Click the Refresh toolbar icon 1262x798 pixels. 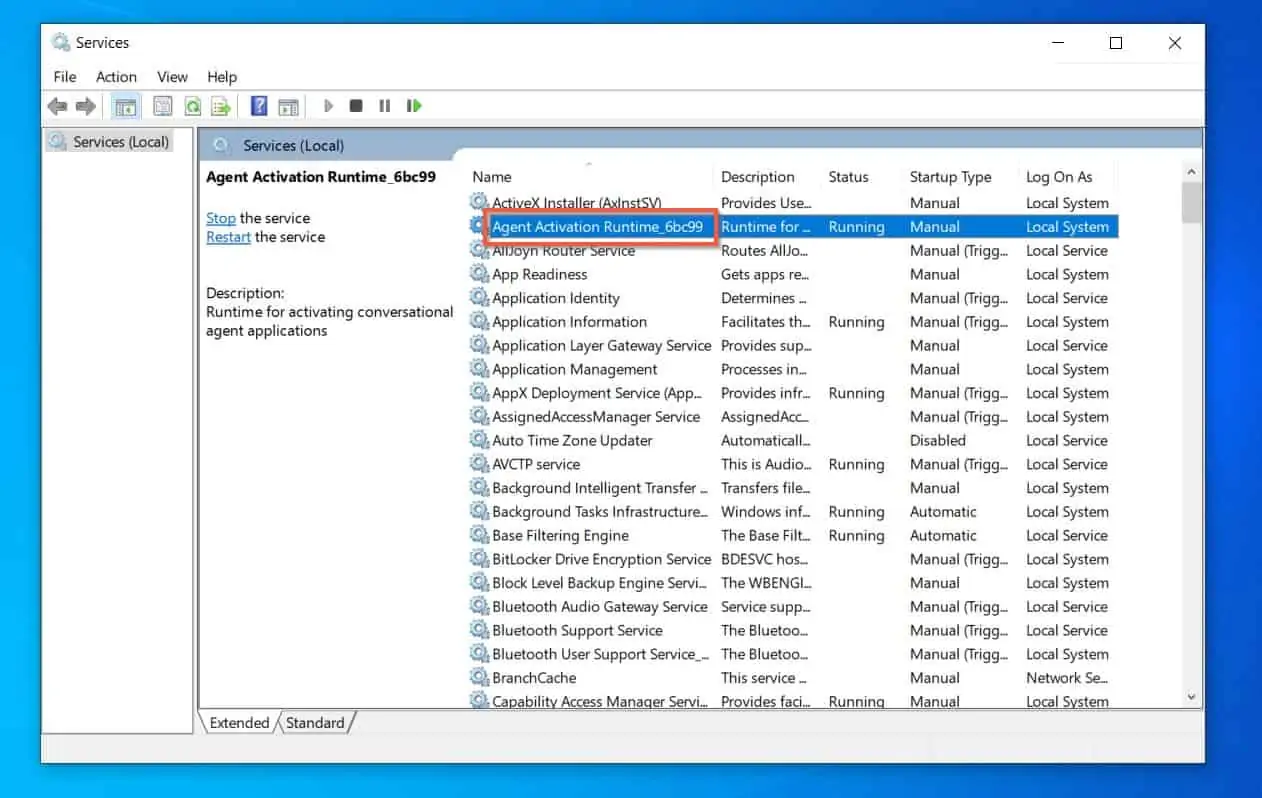pos(192,106)
